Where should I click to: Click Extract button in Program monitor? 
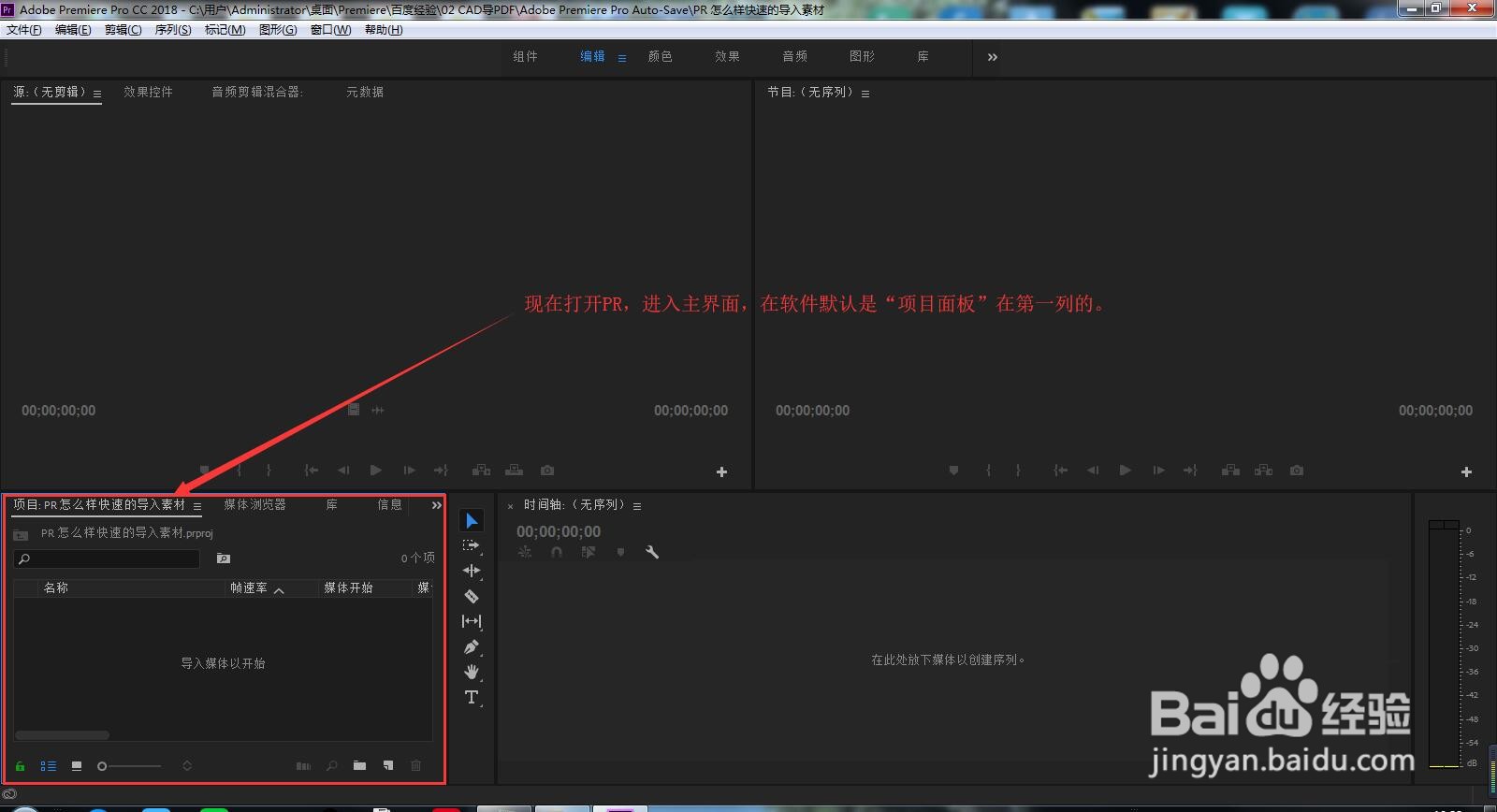1263,471
